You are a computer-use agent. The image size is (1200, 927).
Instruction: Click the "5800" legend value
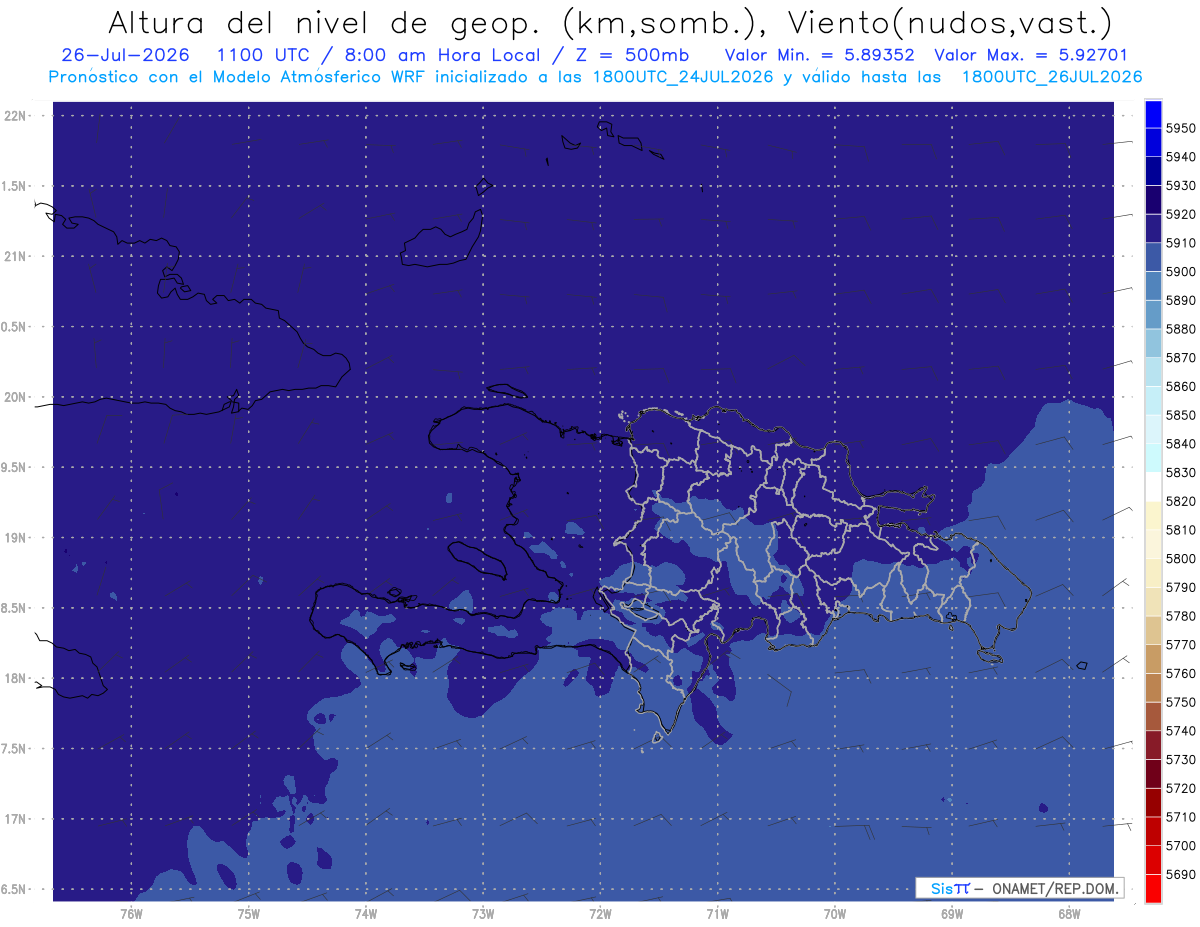click(x=1180, y=558)
